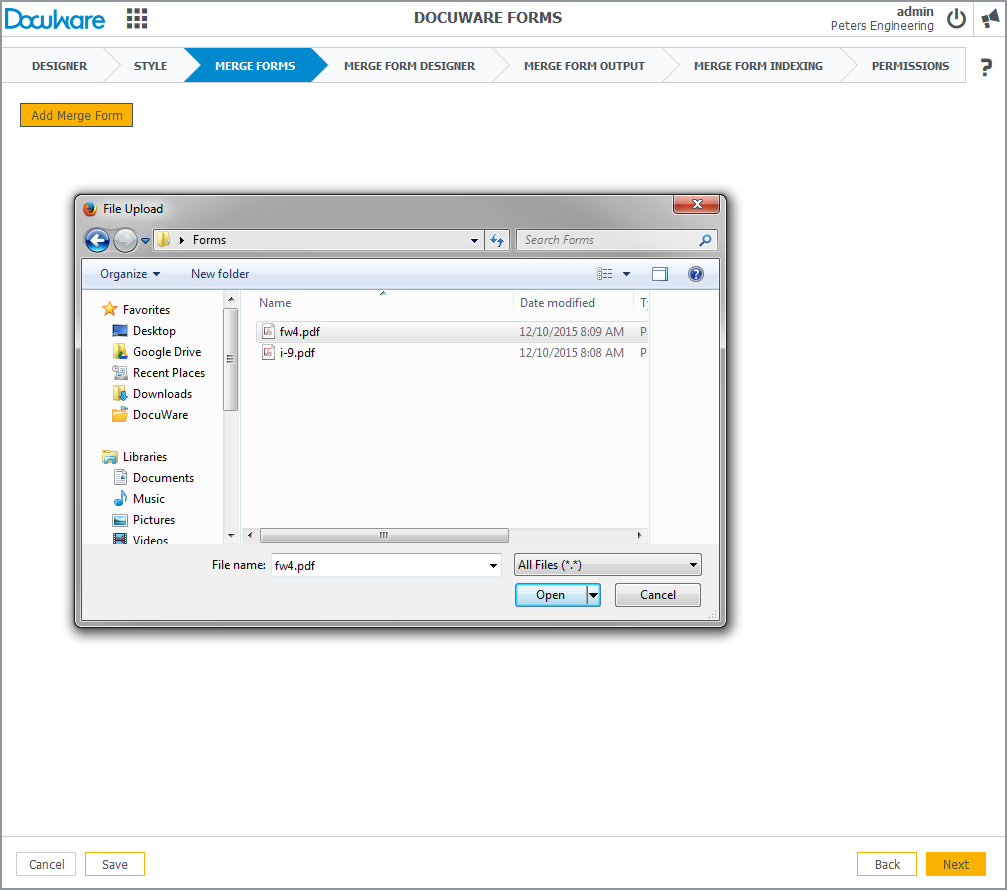This screenshot has width=1007, height=890.
Task: Go to the Permissions tab
Action: pos(910,66)
